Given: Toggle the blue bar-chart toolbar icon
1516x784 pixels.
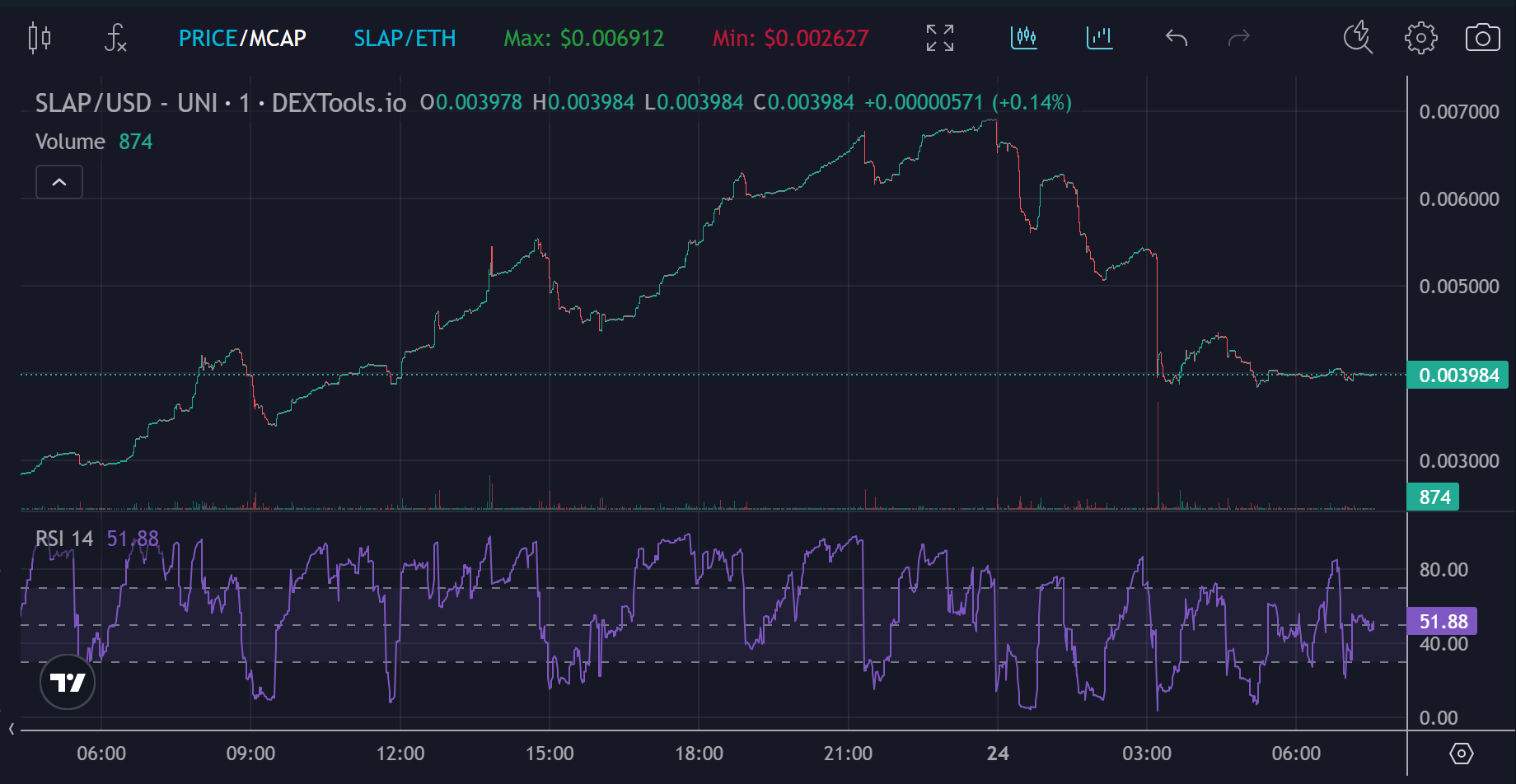Looking at the screenshot, I should (x=1099, y=38).
